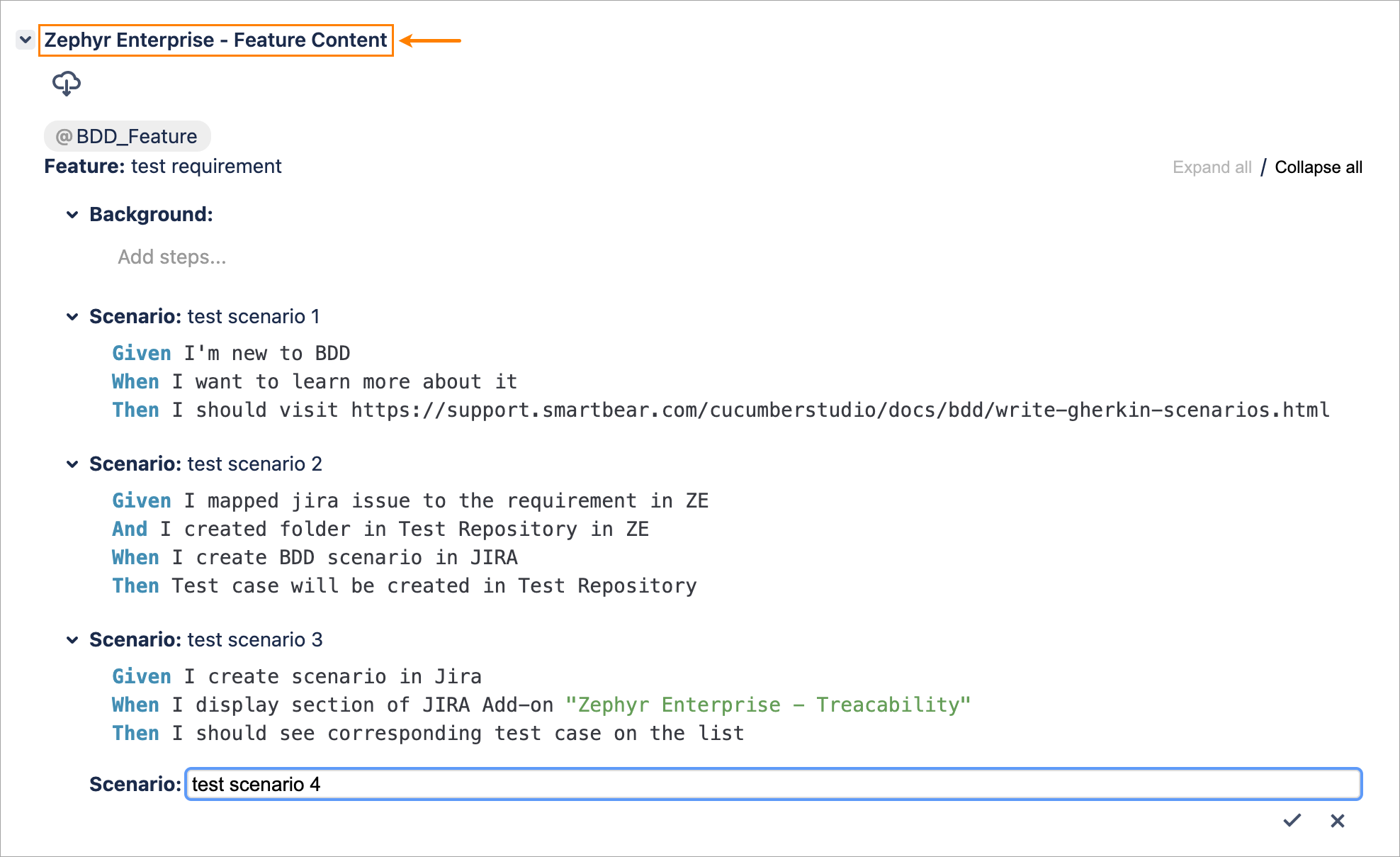Click the Collapse all link
The image size is (1400, 857).
(1318, 167)
